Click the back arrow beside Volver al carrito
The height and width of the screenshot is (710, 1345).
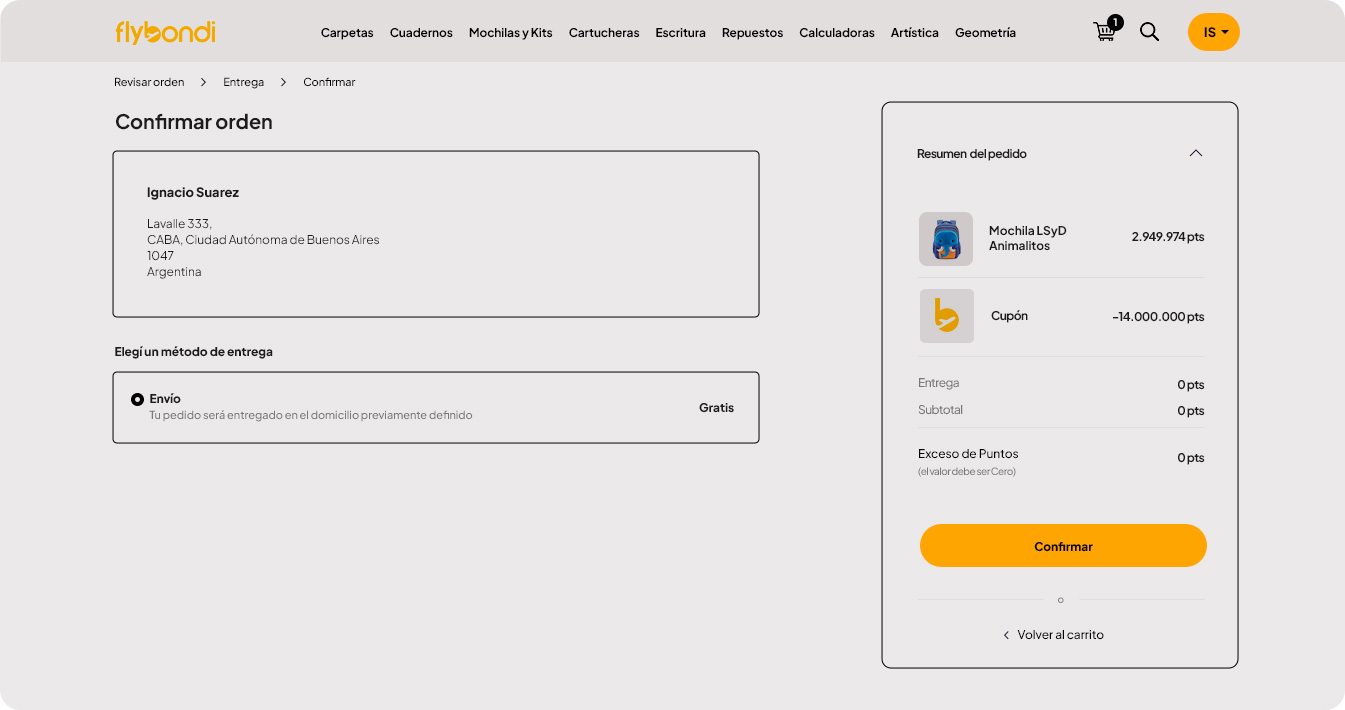[x=1006, y=635]
